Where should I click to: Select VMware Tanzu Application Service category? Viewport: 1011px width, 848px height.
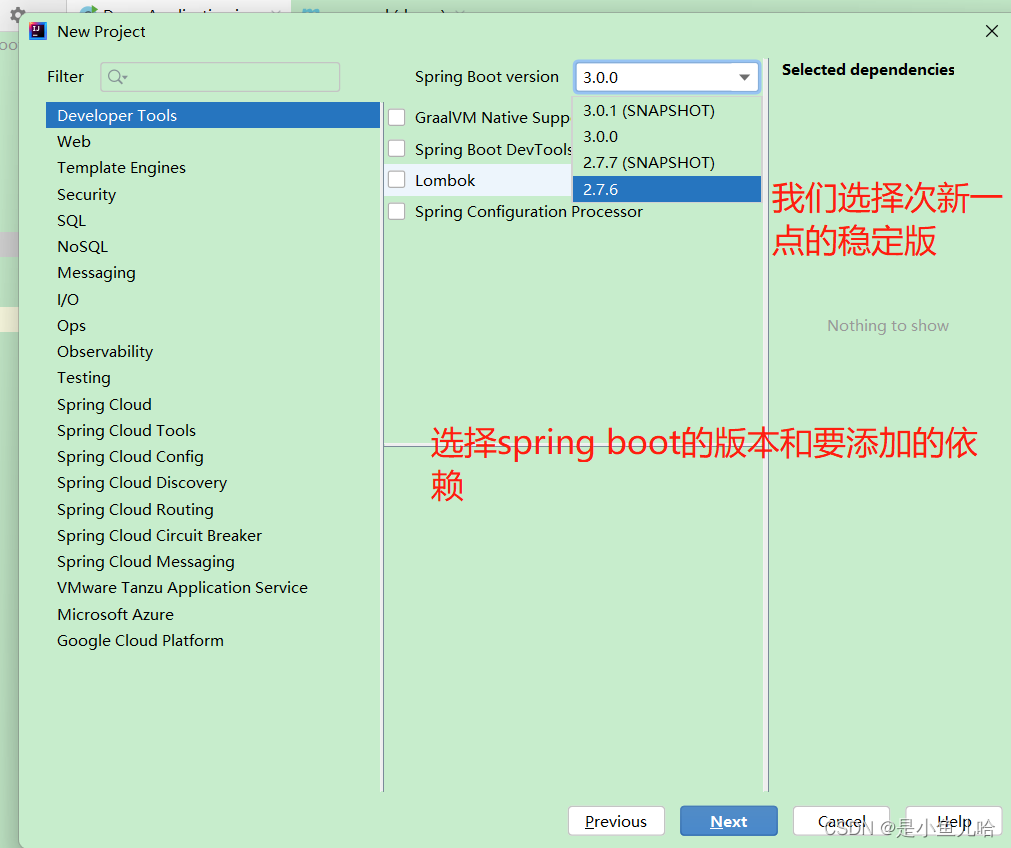[213, 588]
